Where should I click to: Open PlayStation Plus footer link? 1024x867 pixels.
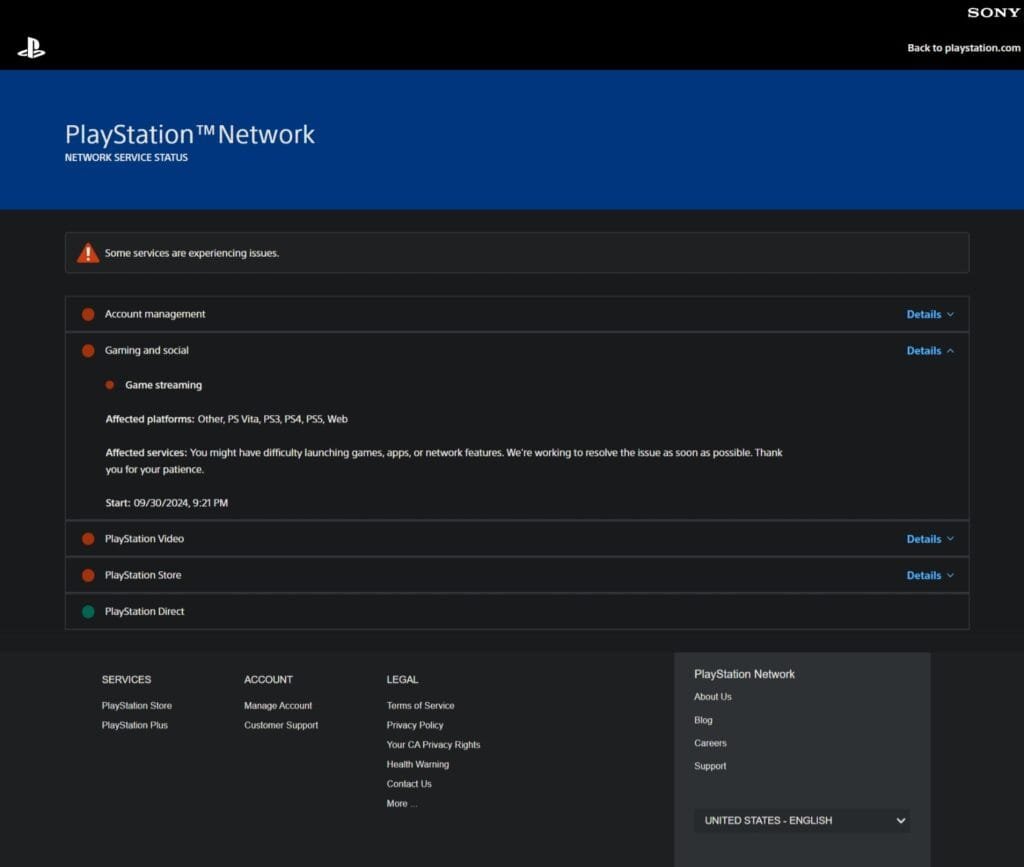(x=135, y=725)
